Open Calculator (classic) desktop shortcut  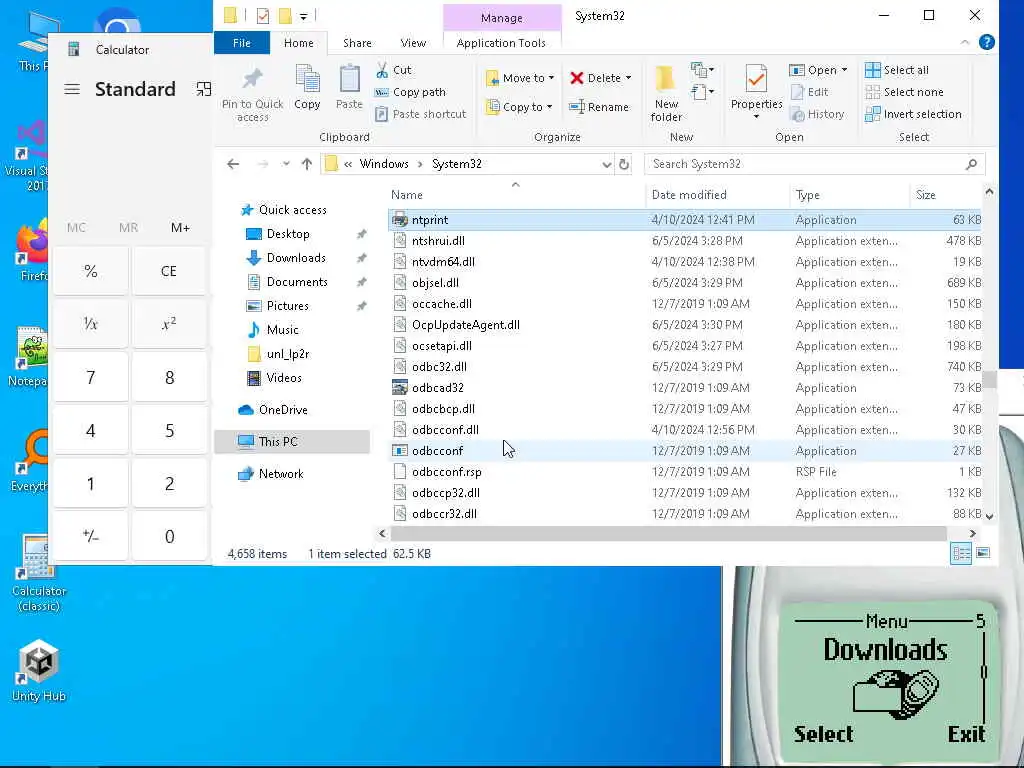point(39,574)
